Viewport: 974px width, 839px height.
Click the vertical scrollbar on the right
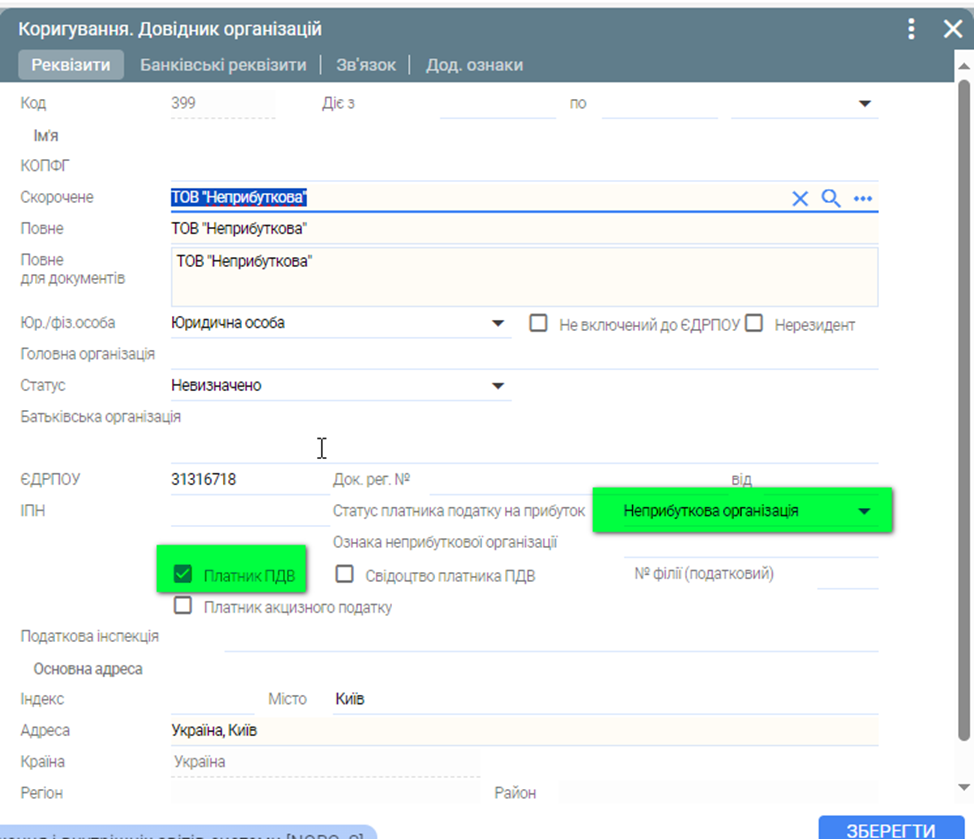coord(965,400)
